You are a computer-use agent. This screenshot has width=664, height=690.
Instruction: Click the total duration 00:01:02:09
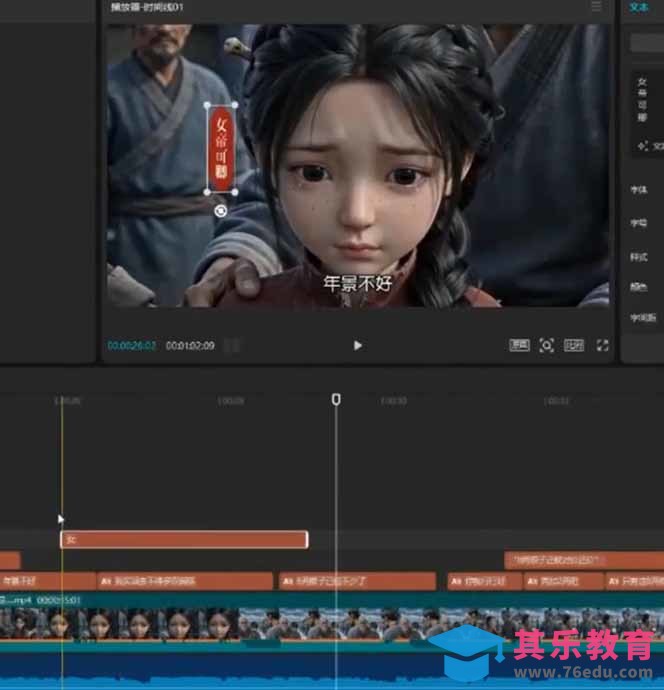[x=190, y=345]
